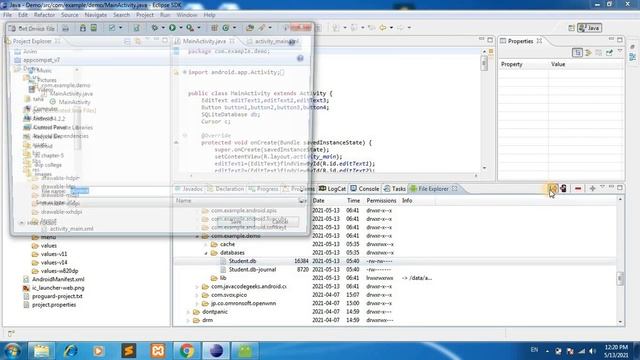Click the Open Perspective icon
The image size is (640, 360).
[571, 28]
